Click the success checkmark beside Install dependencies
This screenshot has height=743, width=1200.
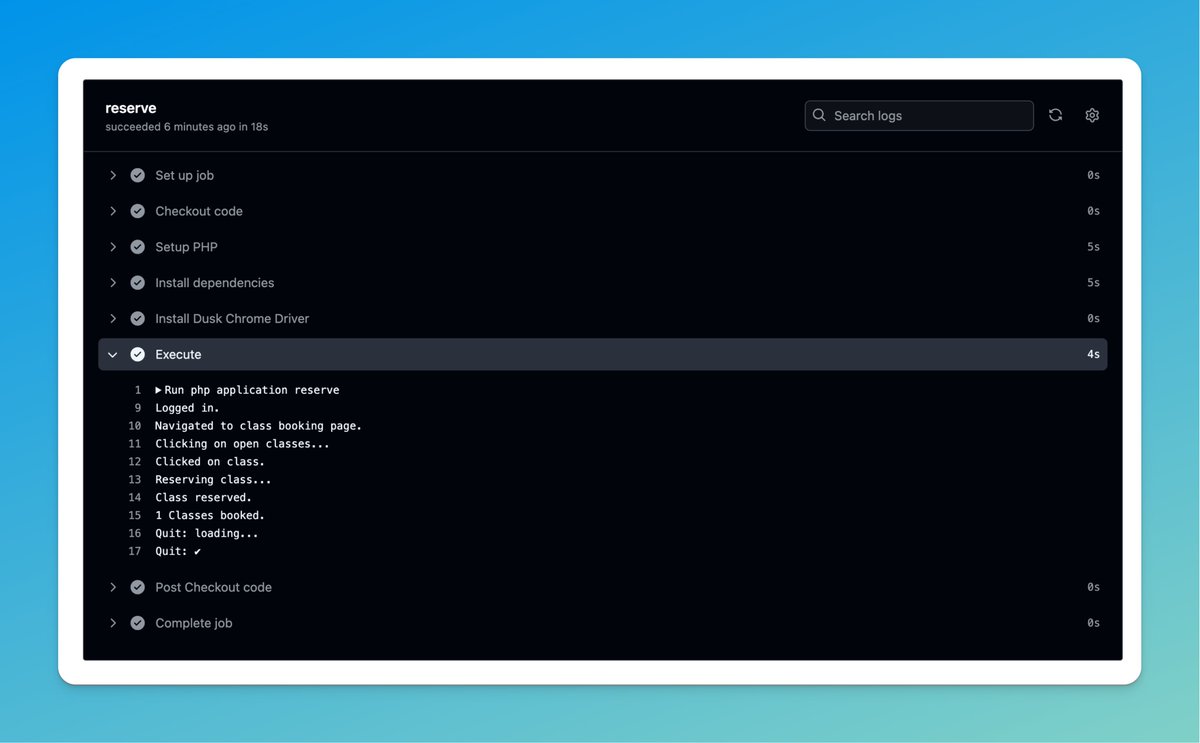pos(138,283)
